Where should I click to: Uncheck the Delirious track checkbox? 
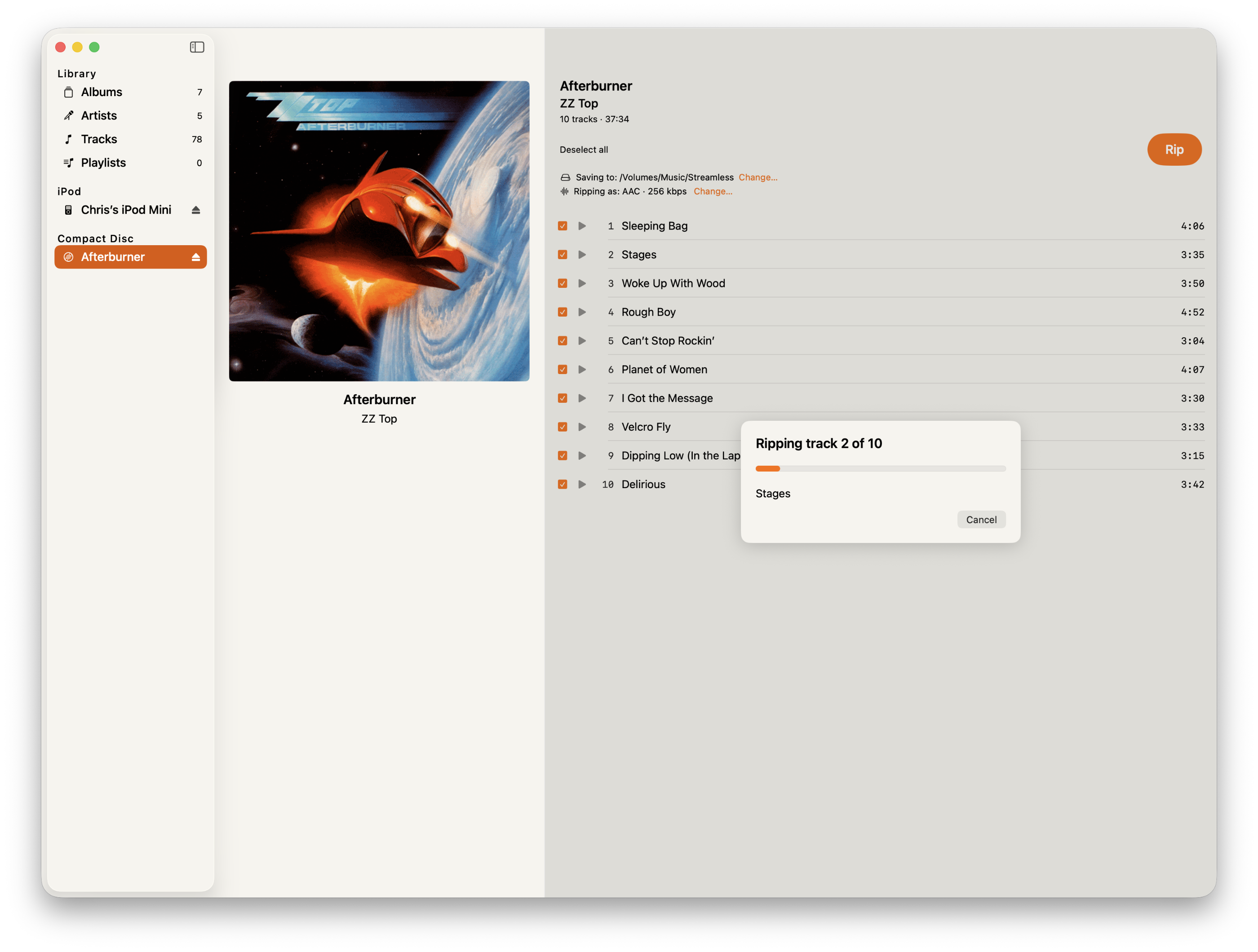(x=563, y=484)
